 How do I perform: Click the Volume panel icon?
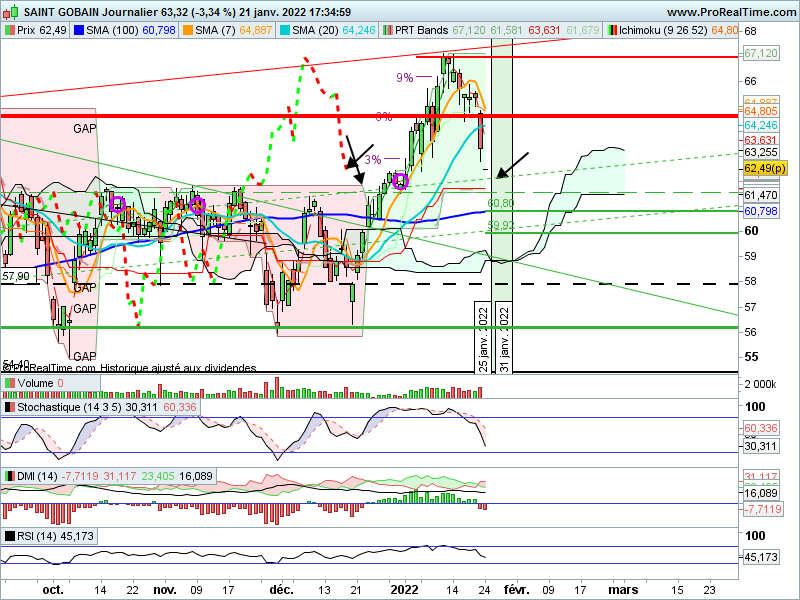point(9,383)
